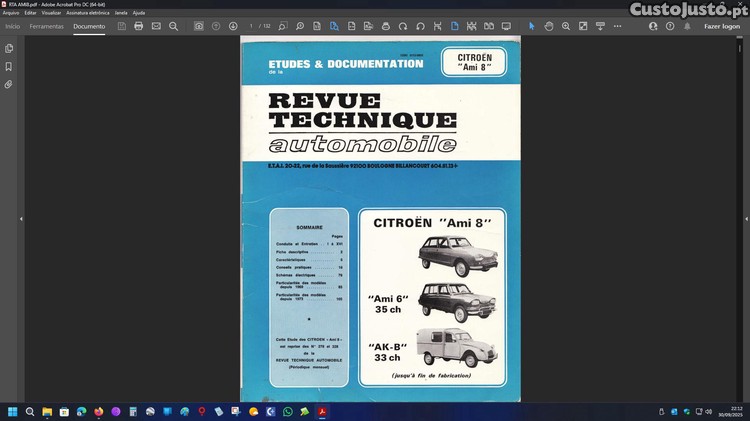Viewport: 750px width, 421px height.
Task: Open the find text magnifier tool
Action: click(174, 26)
